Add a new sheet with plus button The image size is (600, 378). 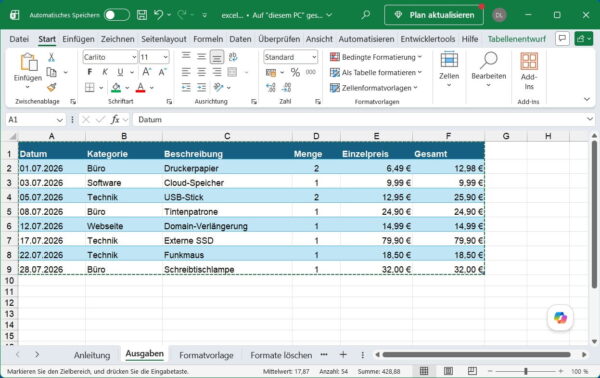(x=343, y=355)
